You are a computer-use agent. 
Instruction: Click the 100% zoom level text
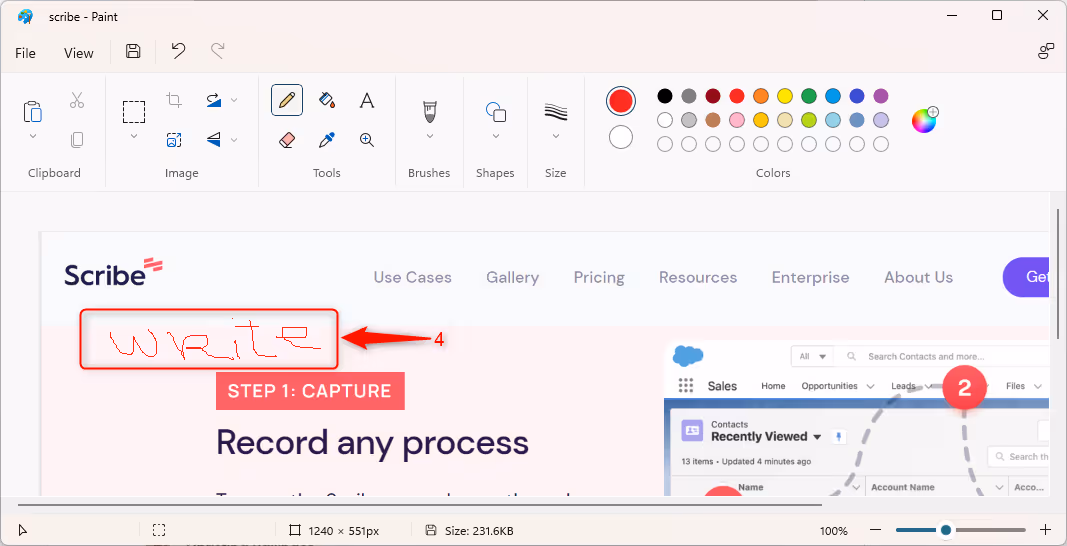point(834,530)
